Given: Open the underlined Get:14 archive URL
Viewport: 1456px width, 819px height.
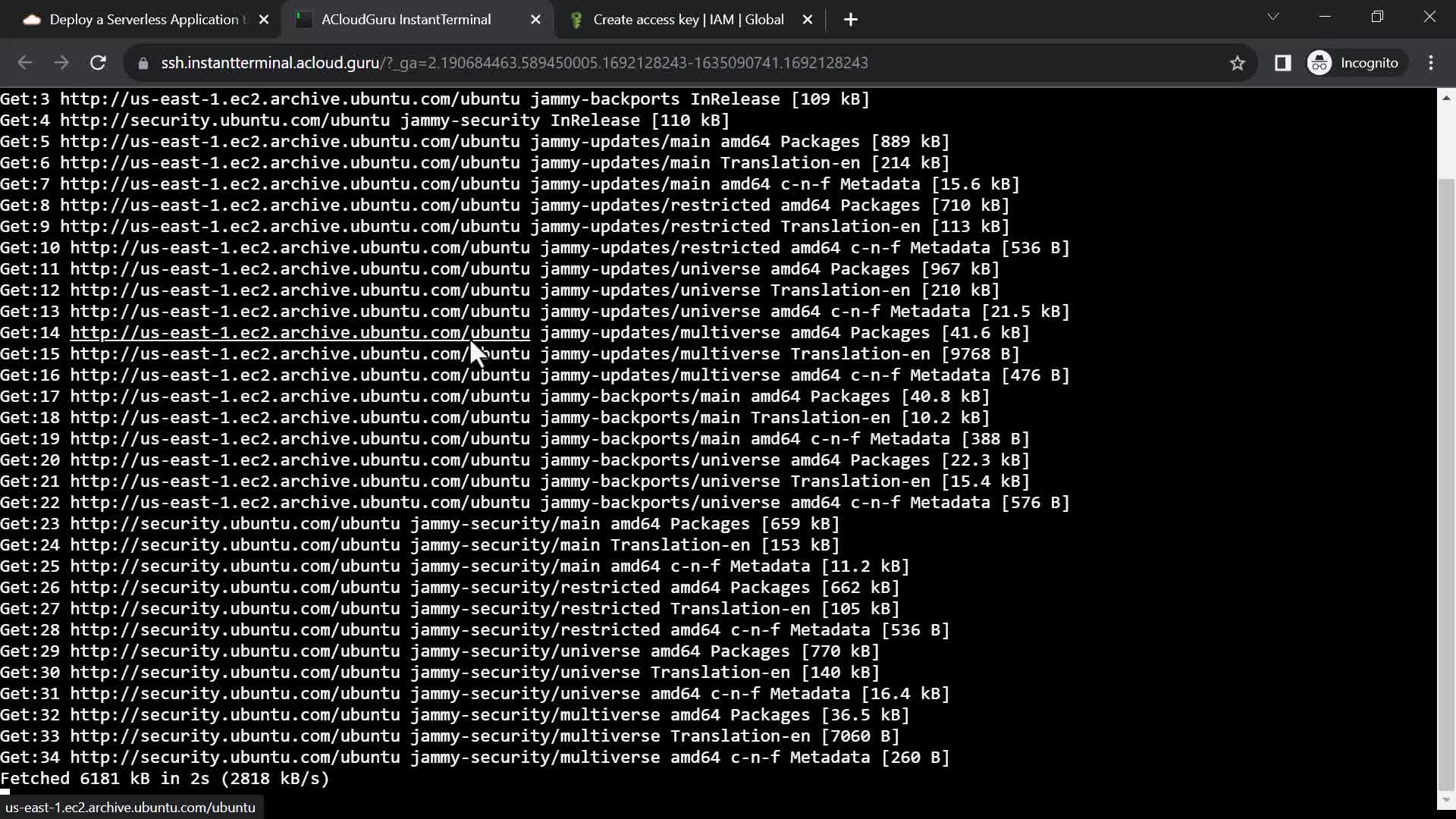Looking at the screenshot, I should pyautogui.click(x=300, y=333).
